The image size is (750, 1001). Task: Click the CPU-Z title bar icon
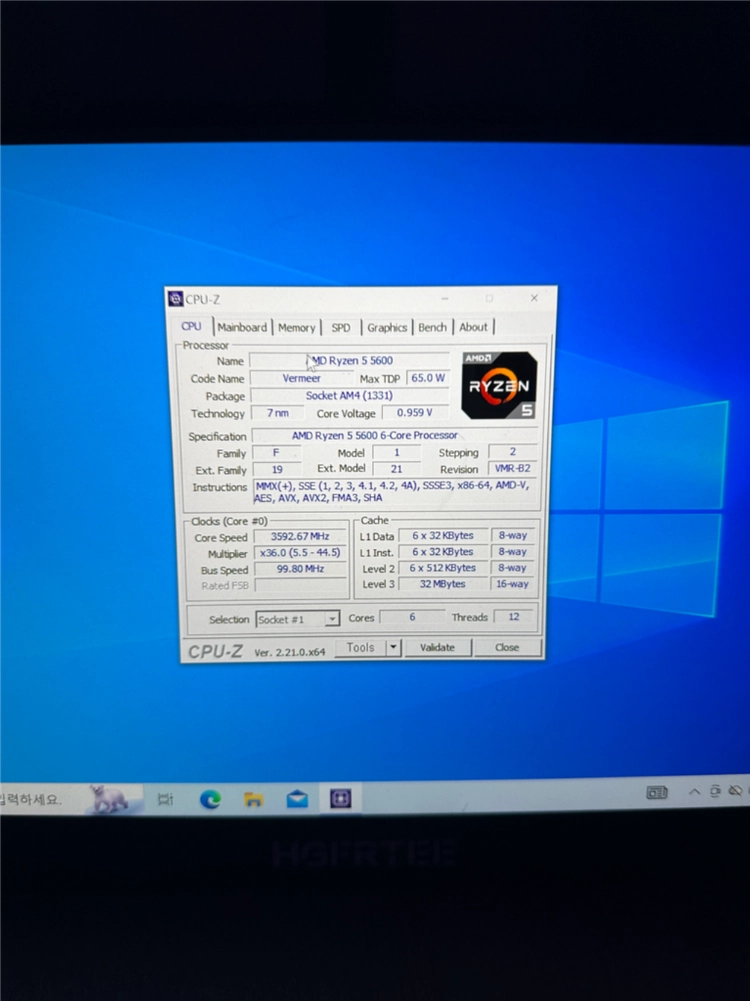[x=176, y=299]
